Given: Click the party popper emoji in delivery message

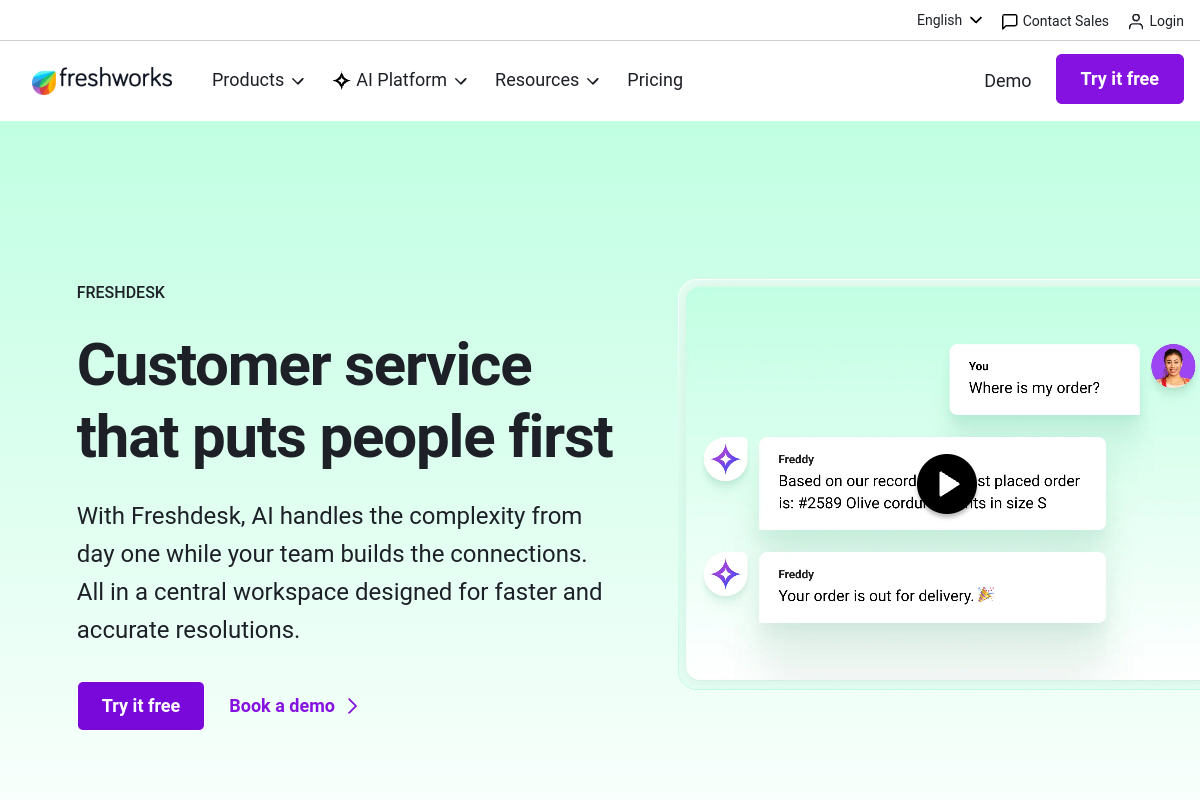Looking at the screenshot, I should [986, 595].
